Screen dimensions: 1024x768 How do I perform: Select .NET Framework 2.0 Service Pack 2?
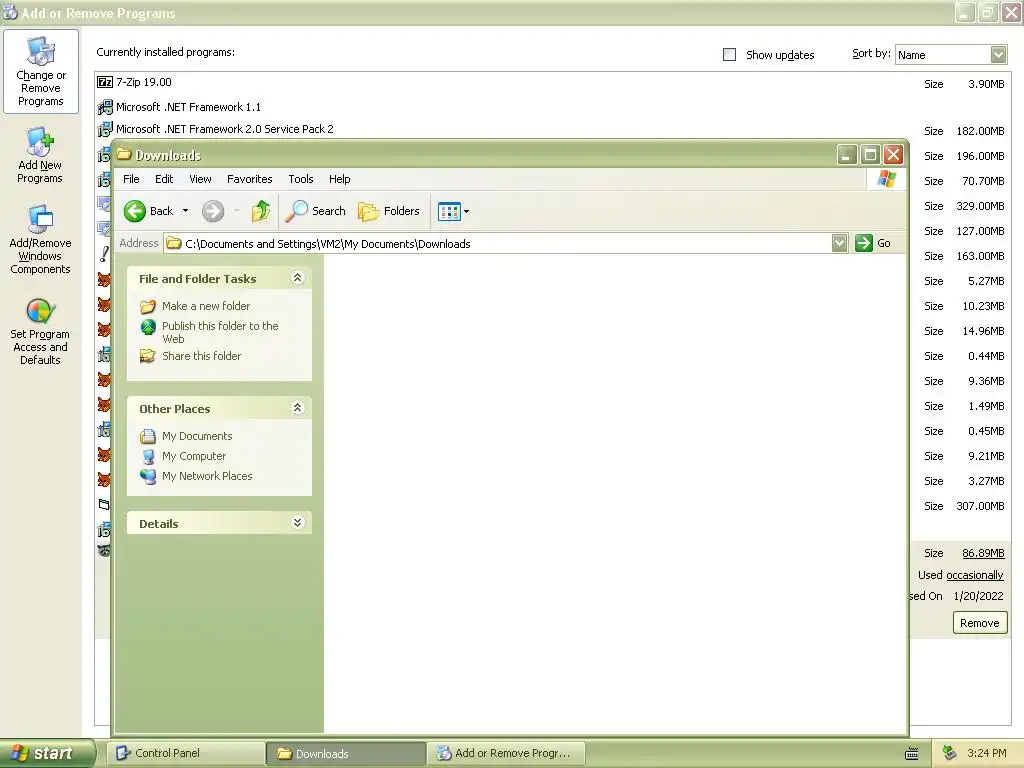click(552, 129)
